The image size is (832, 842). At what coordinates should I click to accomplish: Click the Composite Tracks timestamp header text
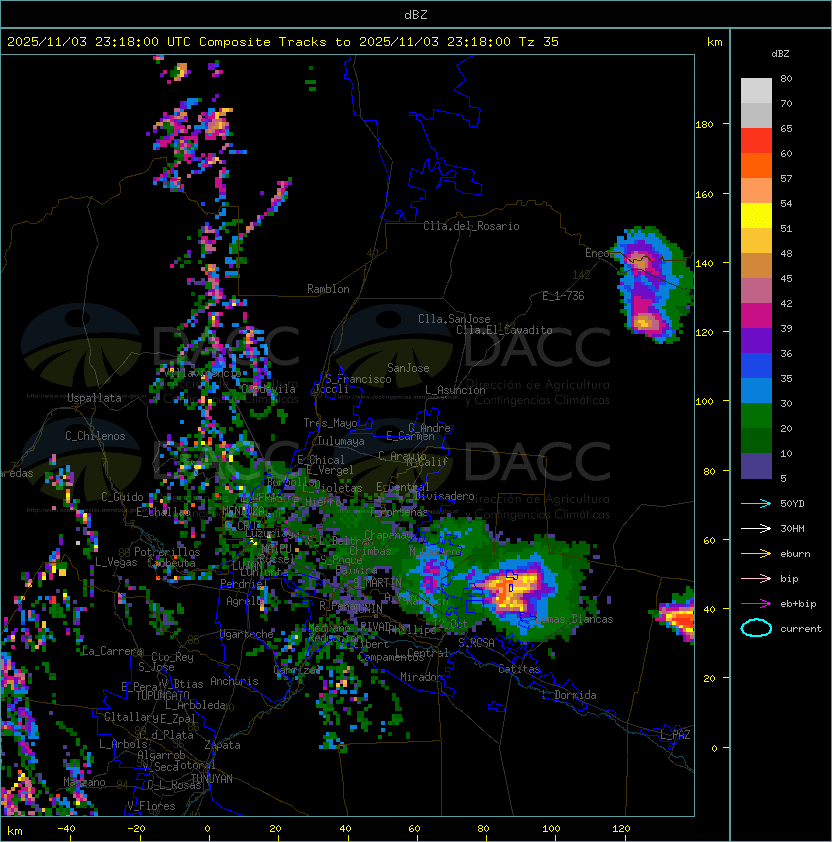[x=283, y=42]
